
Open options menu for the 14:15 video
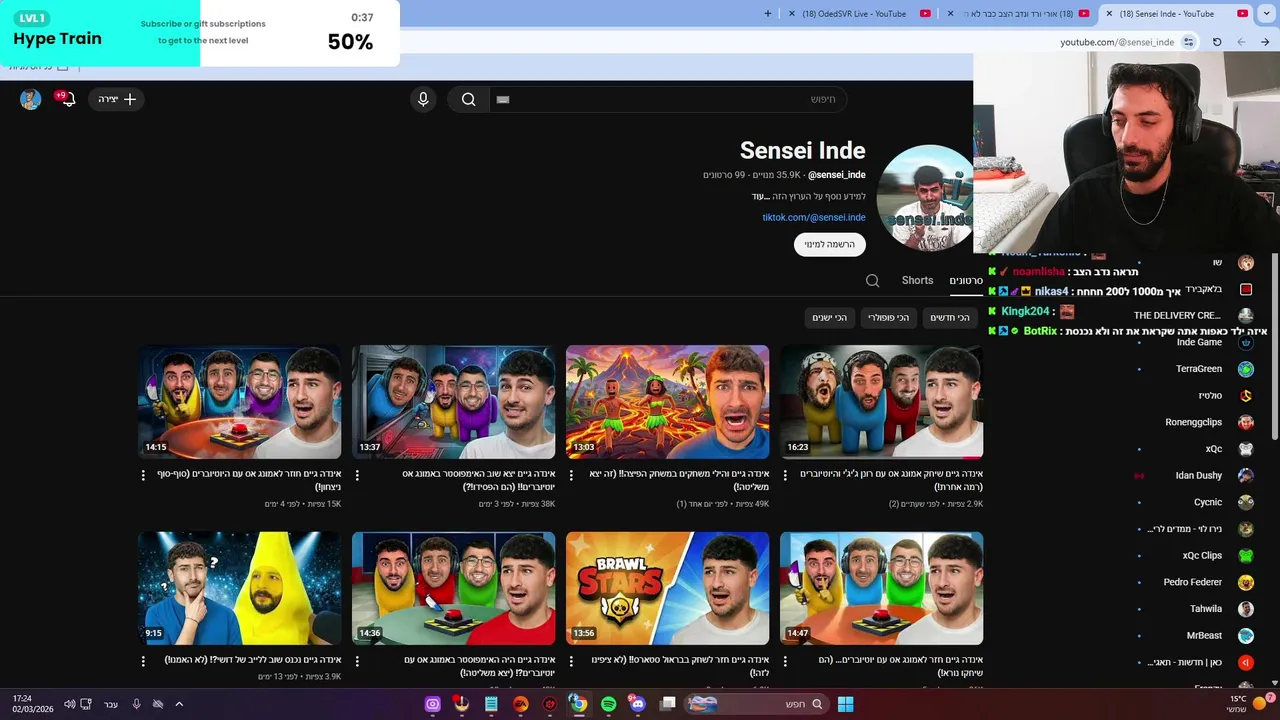click(143, 475)
